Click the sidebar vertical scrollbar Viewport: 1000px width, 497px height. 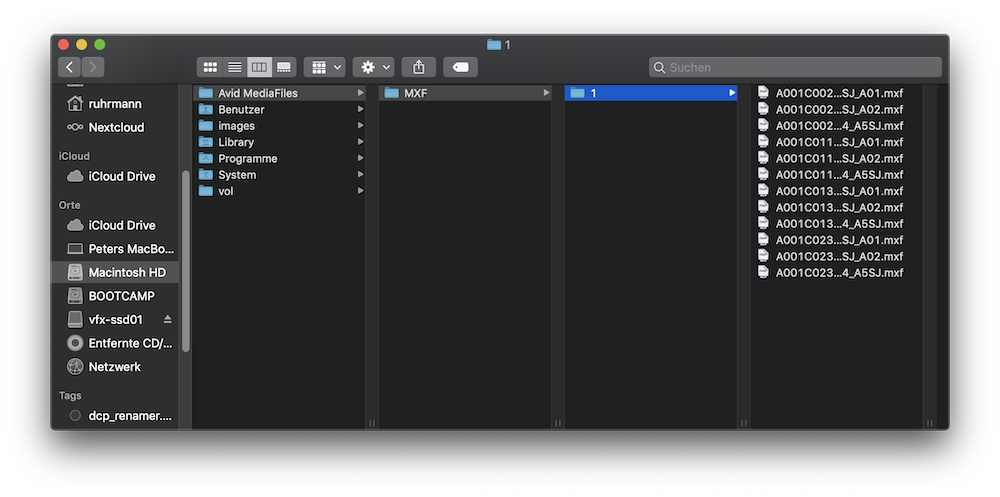(x=185, y=260)
